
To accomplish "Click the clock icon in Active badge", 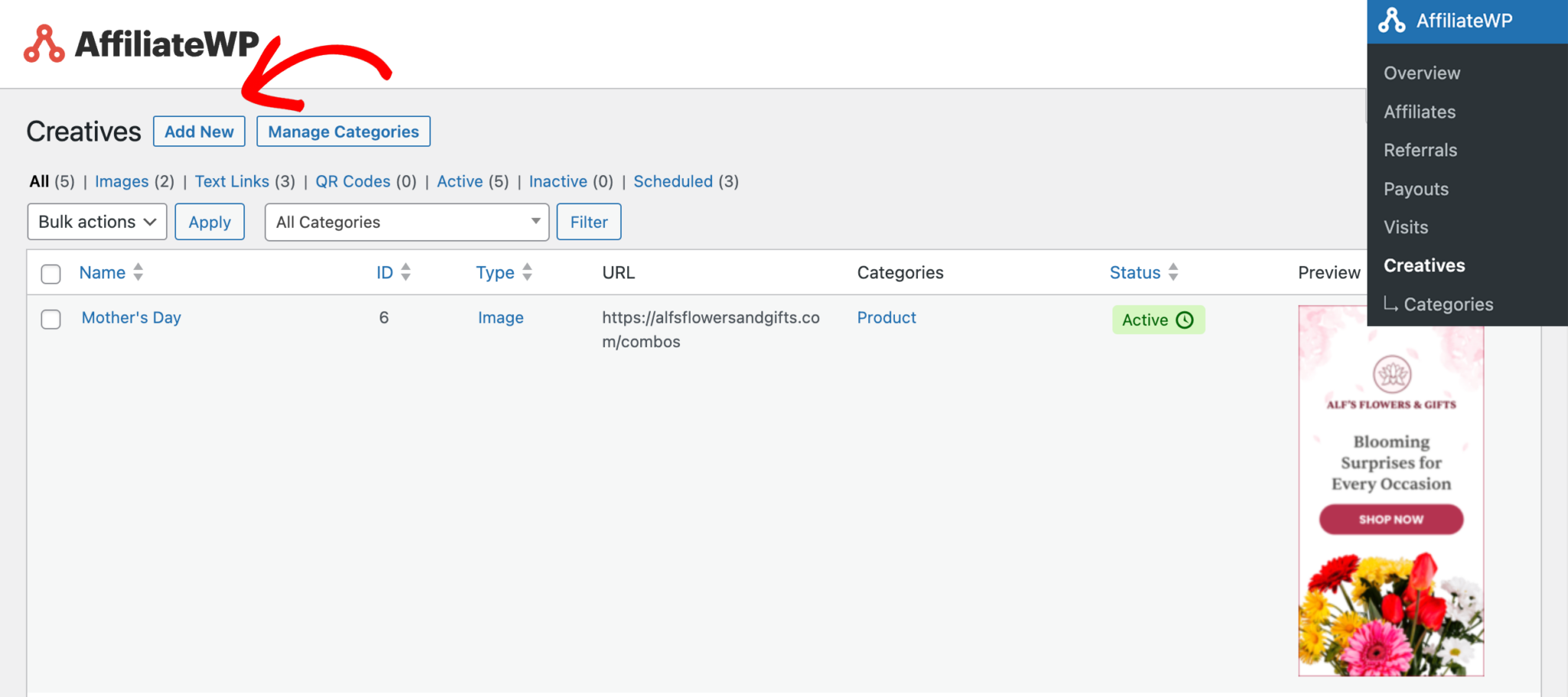I will (1184, 320).
